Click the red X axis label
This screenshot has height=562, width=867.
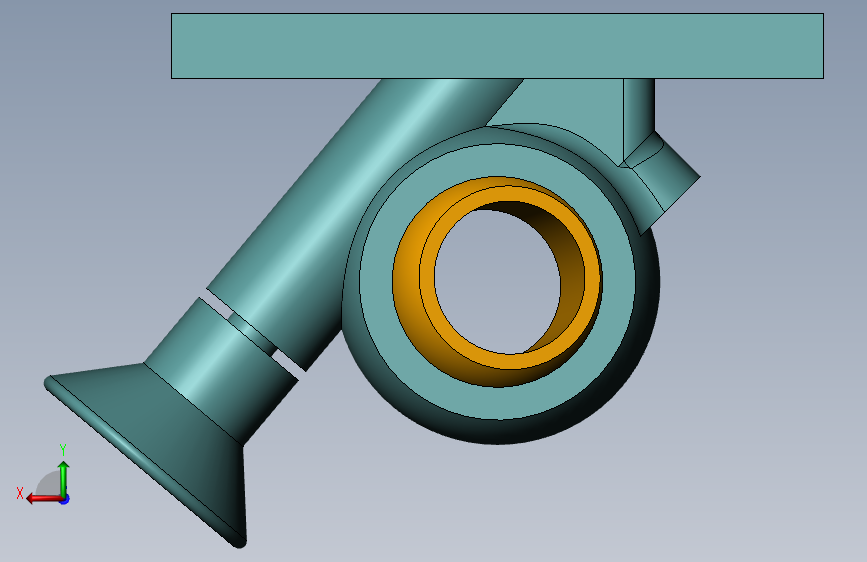(20, 493)
